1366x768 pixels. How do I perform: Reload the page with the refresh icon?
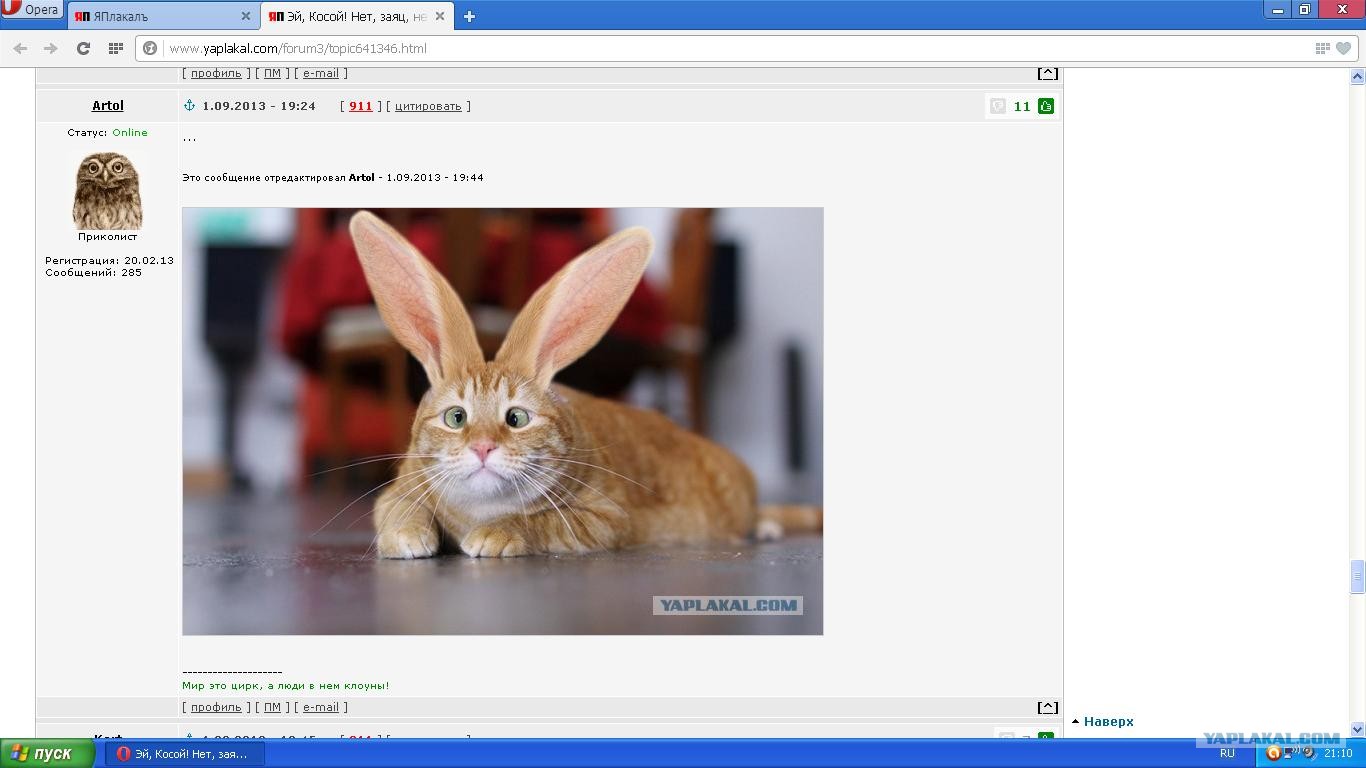pyautogui.click(x=83, y=48)
